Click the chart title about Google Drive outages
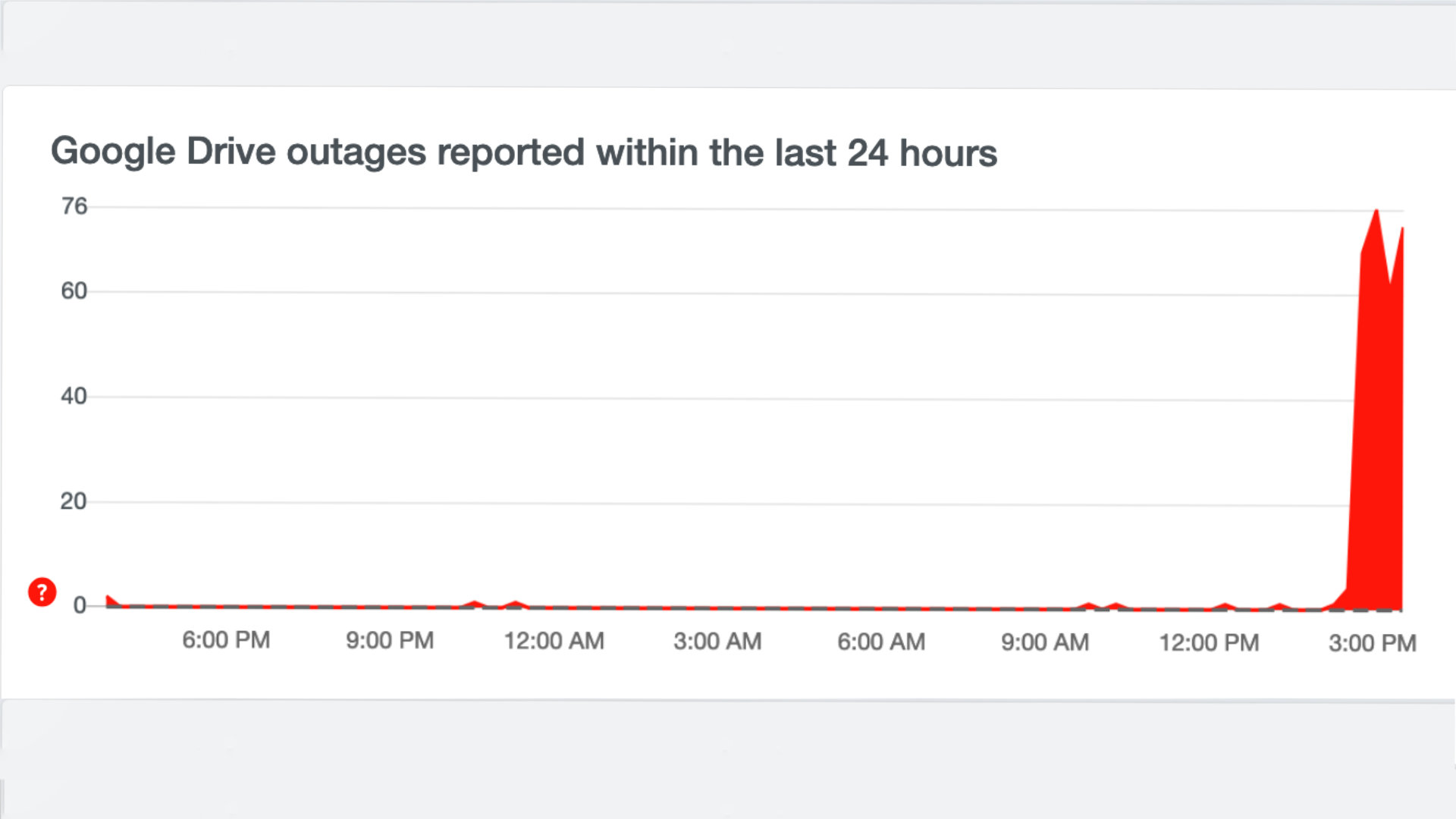The image size is (1456, 819). 523,152
